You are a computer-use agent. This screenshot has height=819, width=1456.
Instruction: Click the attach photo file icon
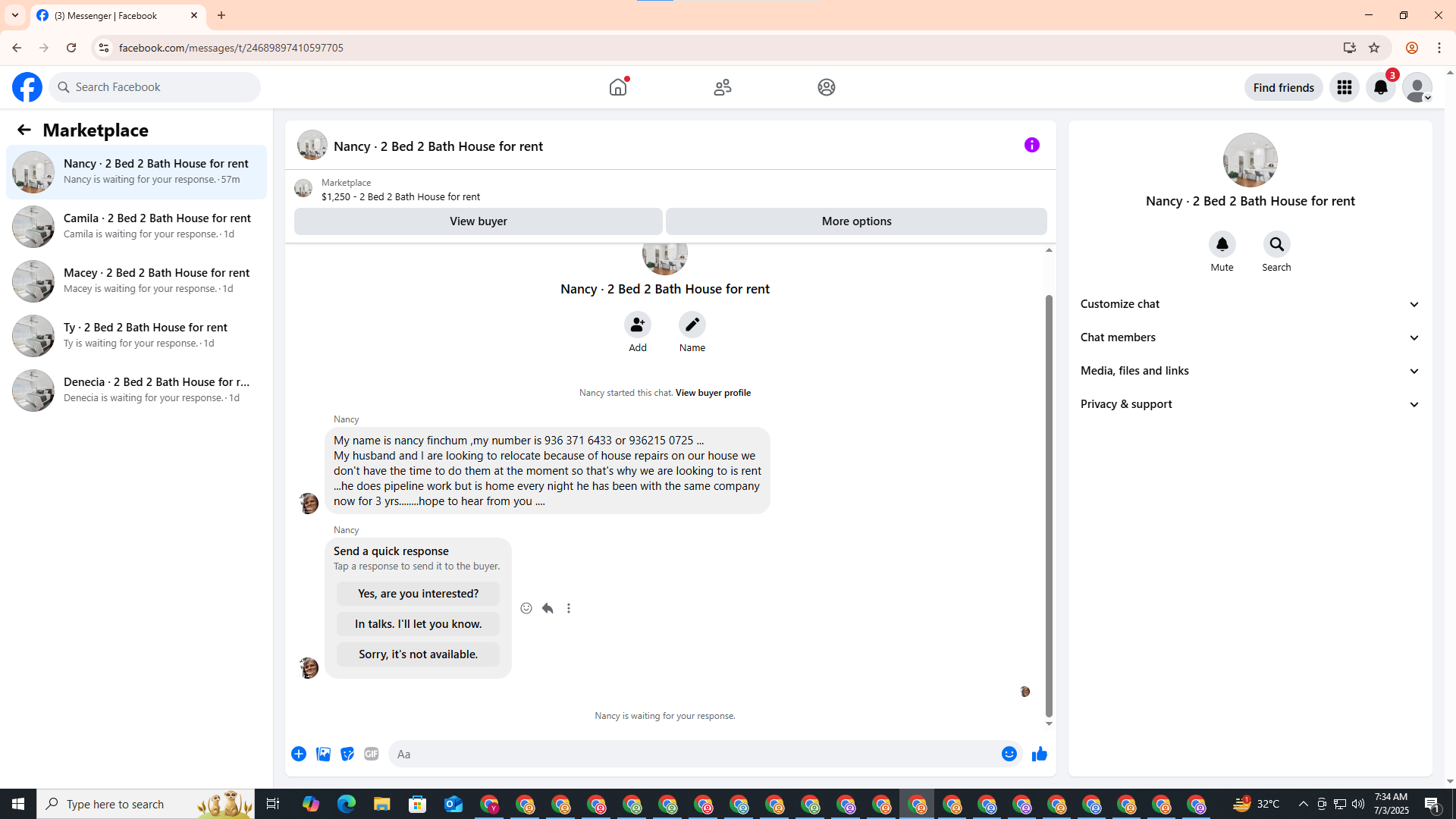[323, 754]
